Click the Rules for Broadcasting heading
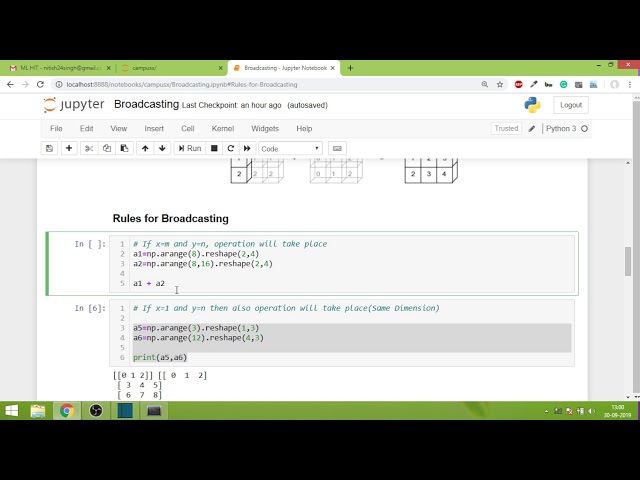Image resolution: width=640 pixels, height=480 pixels. tap(171, 218)
